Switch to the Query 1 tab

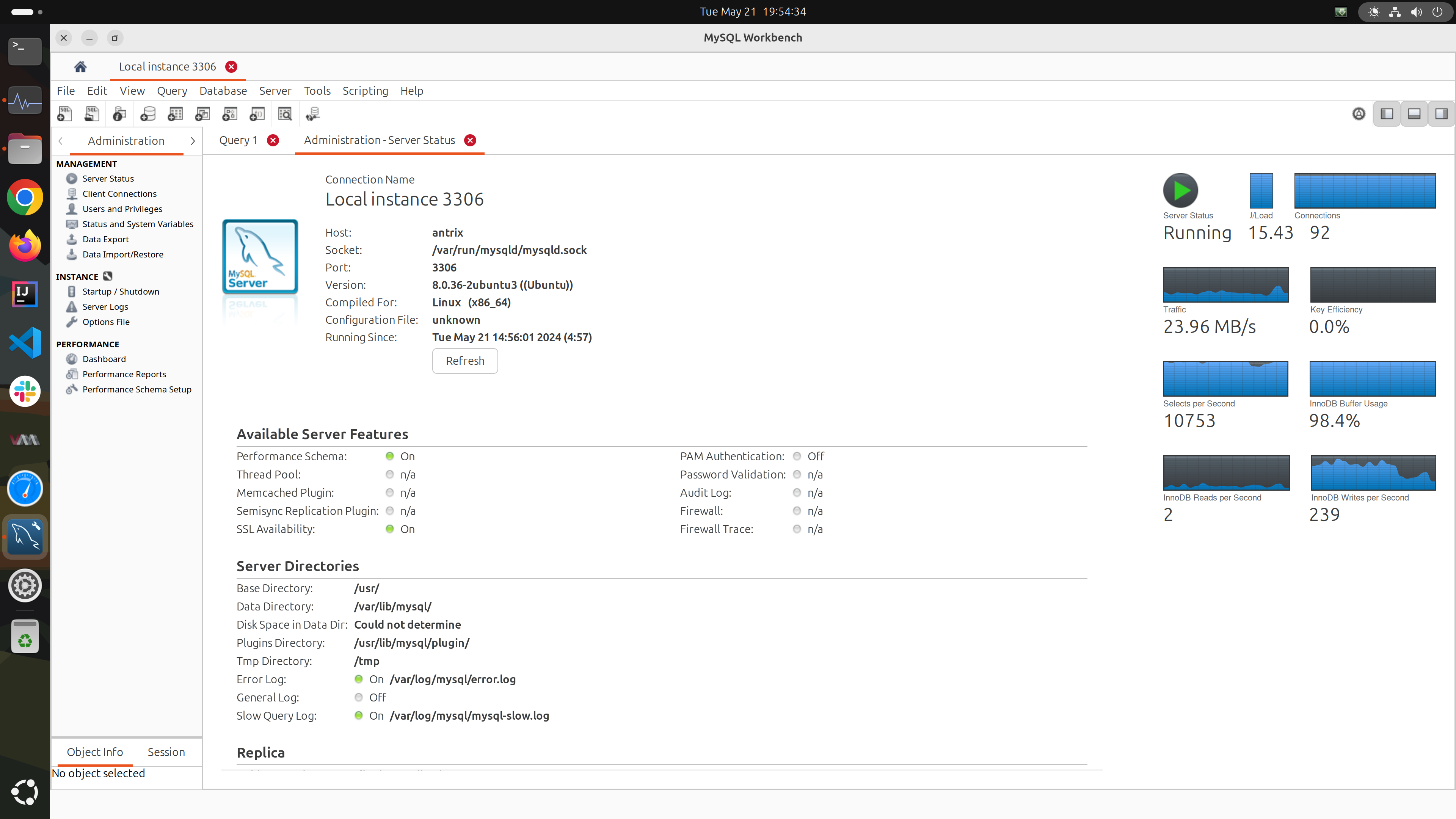coord(238,140)
